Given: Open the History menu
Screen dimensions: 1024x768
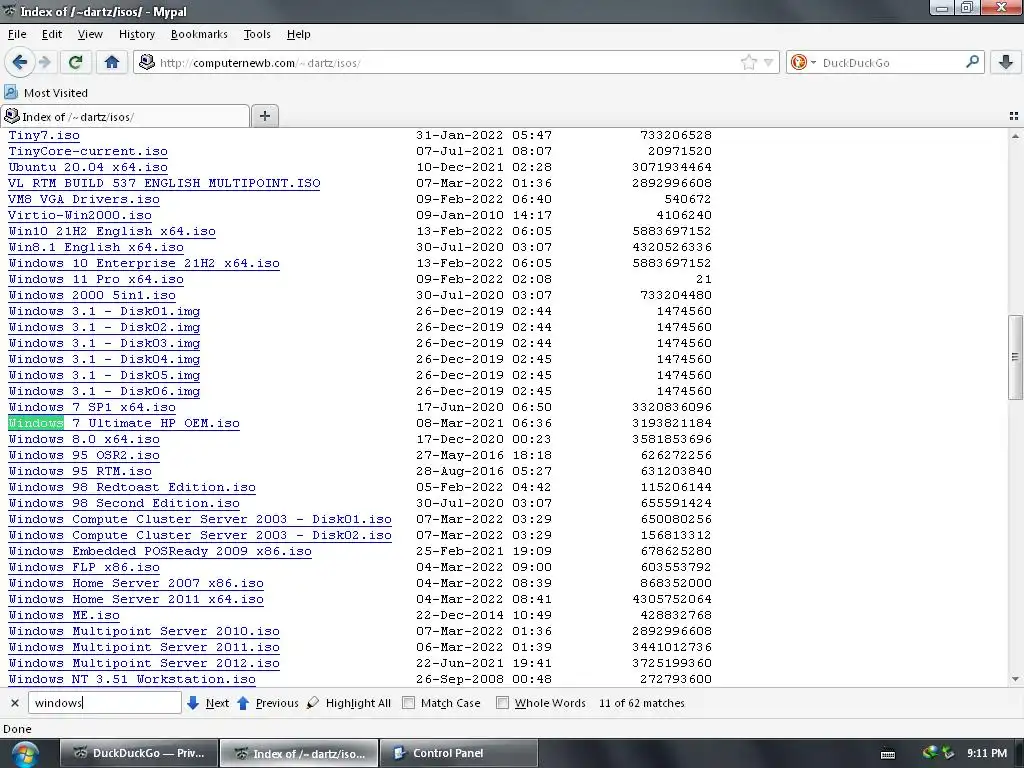Looking at the screenshot, I should (x=136, y=34).
